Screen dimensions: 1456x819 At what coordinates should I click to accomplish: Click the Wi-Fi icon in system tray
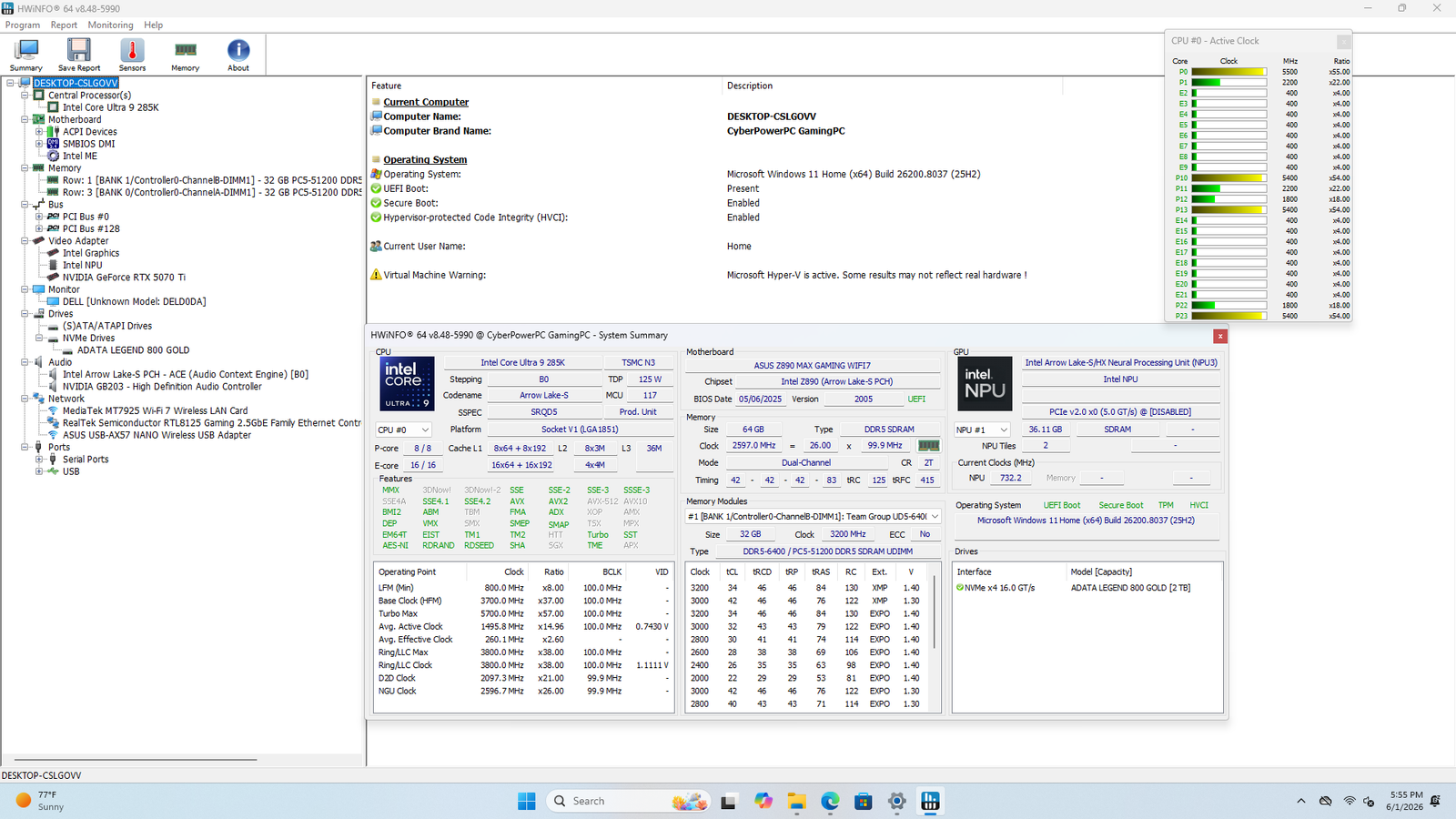click(x=1350, y=801)
